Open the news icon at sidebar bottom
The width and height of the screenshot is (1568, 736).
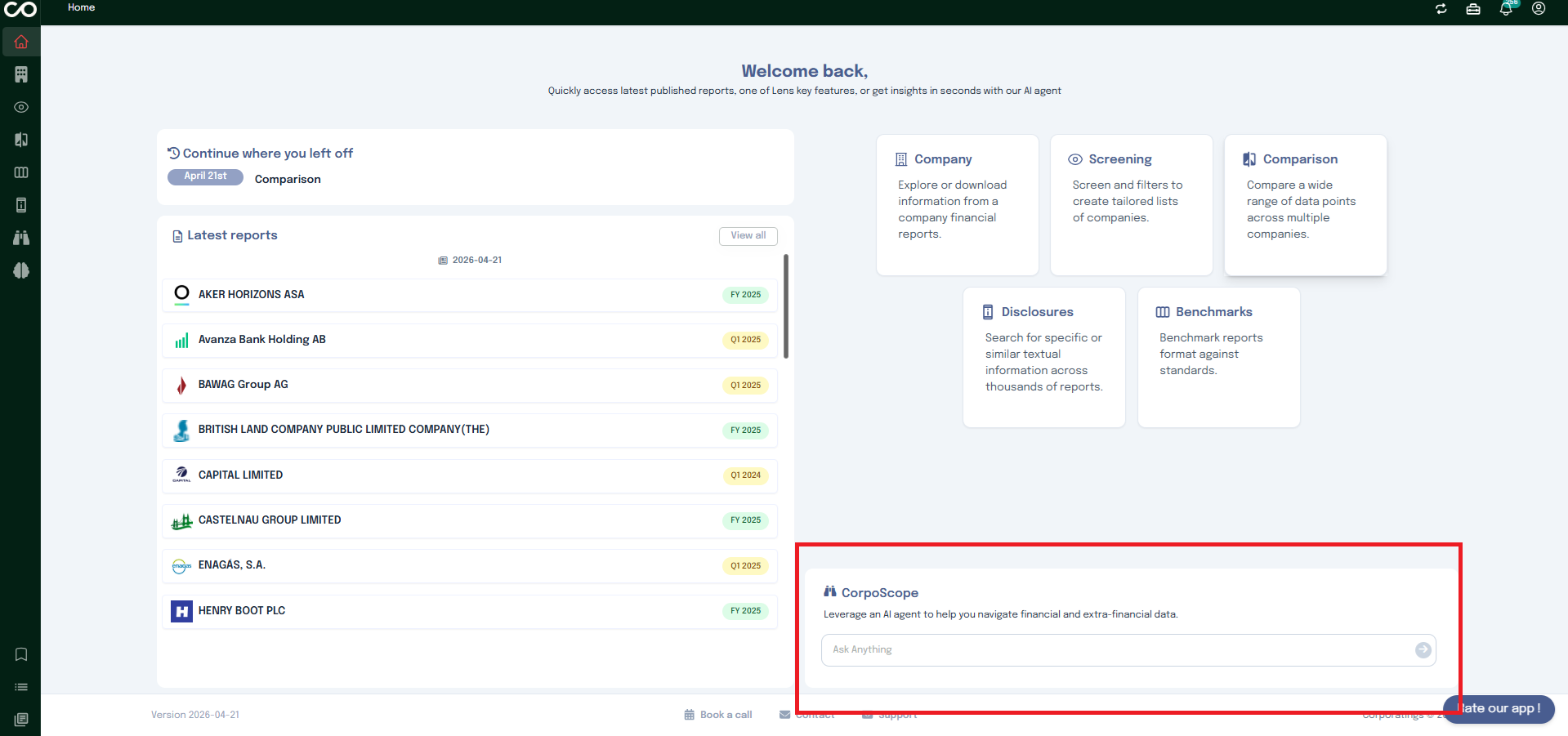click(x=21, y=720)
